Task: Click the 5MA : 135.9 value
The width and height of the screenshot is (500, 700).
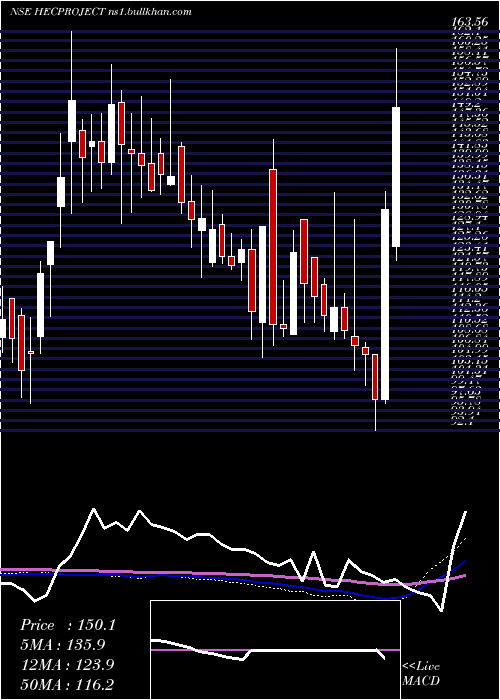Action: pyautogui.click(x=63, y=645)
